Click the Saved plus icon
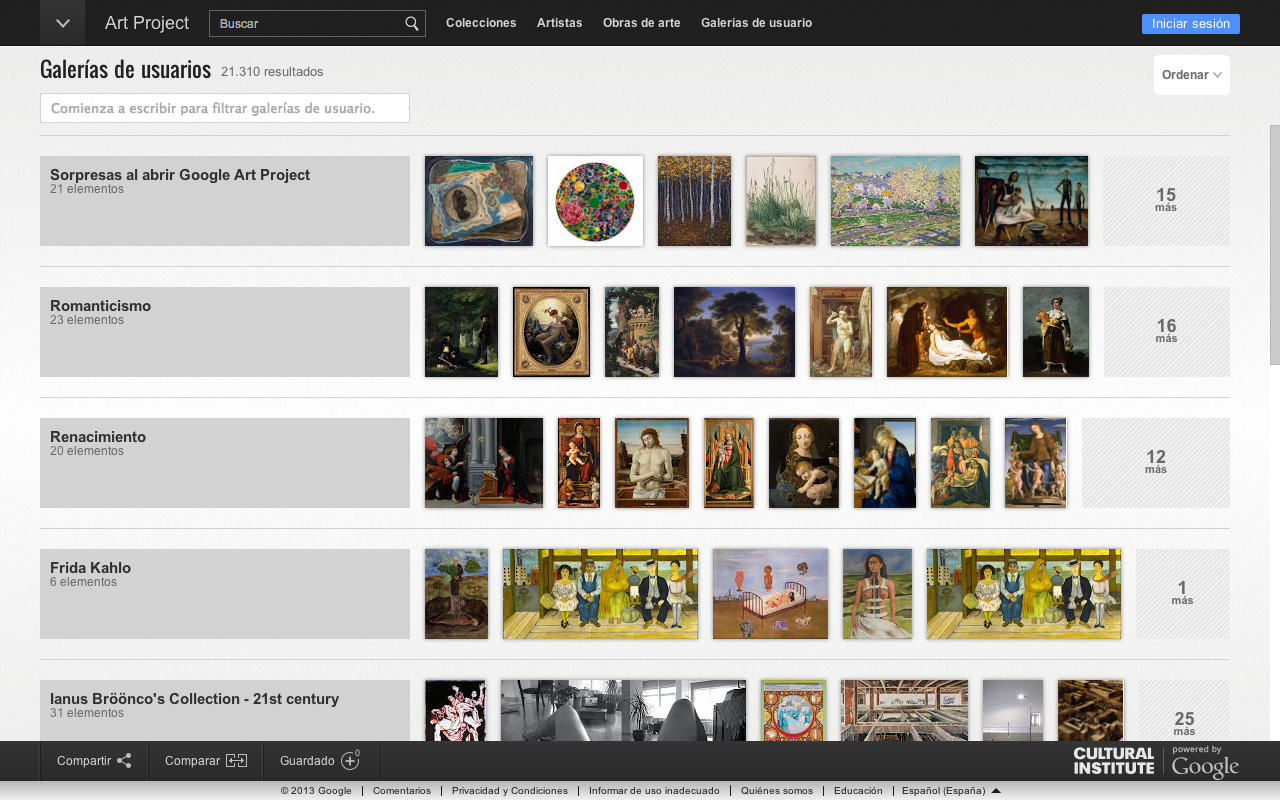 350,760
